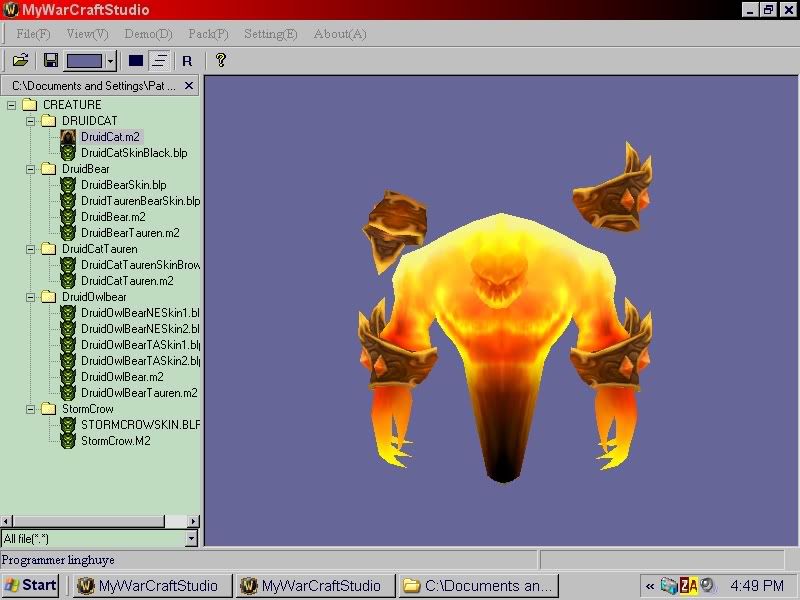Viewport: 800px width, 600px height.
Task: Select the DruidOwlBearNESkin2 file name
Action: click(140, 329)
